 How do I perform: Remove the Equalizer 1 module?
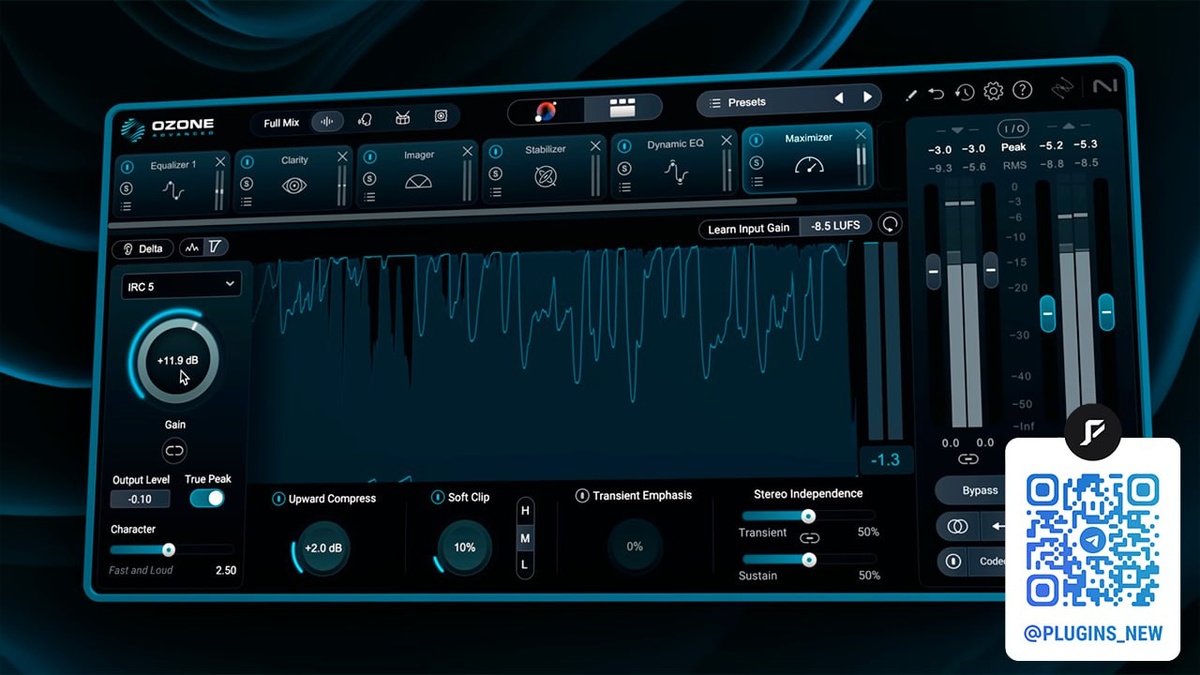click(x=220, y=162)
